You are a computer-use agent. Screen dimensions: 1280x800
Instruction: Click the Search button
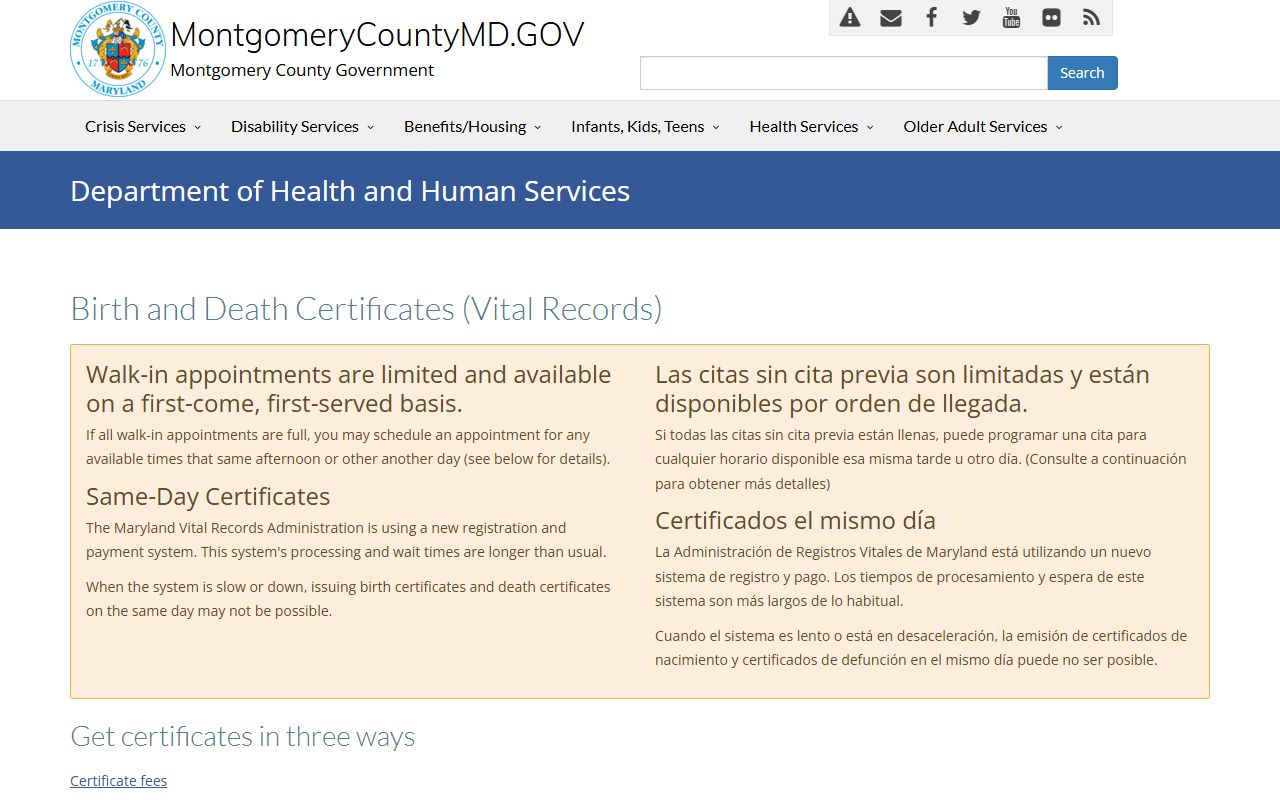click(x=1082, y=73)
